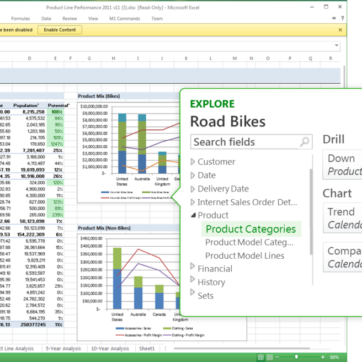The height and width of the screenshot is (362, 362).
Task: Expand the History field group
Action: 193,279
